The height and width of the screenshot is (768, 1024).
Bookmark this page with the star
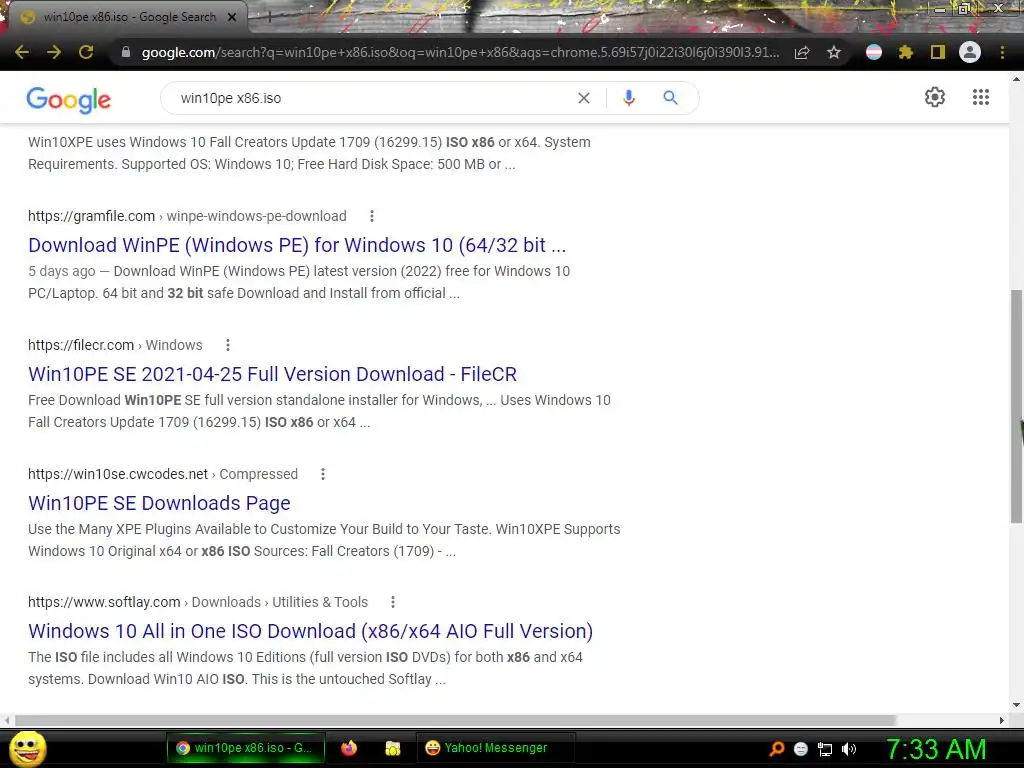pos(833,52)
